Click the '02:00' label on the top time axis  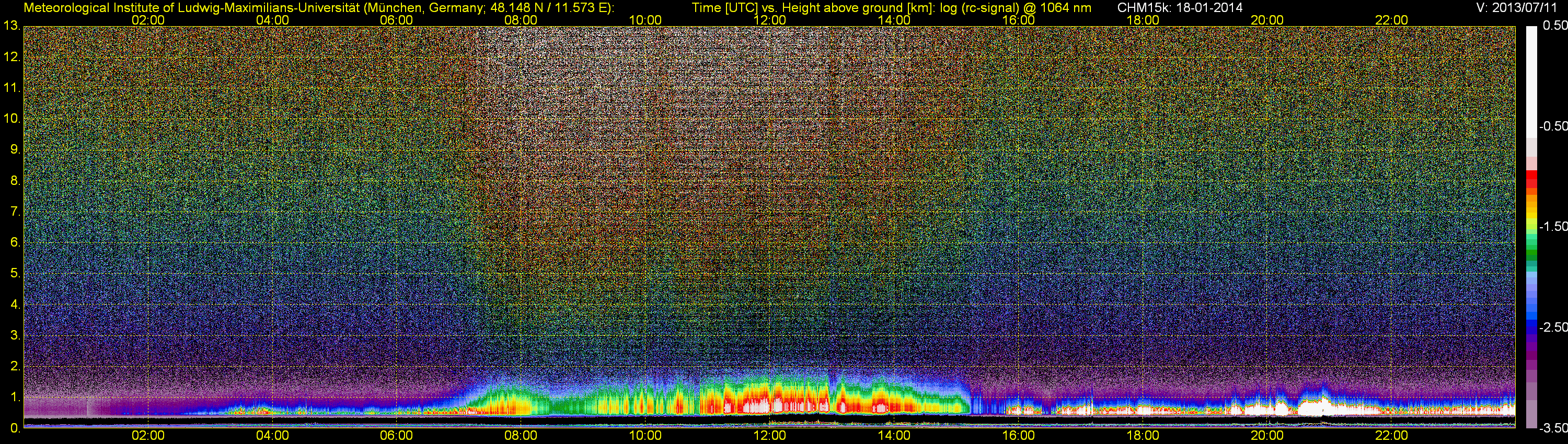(x=148, y=20)
